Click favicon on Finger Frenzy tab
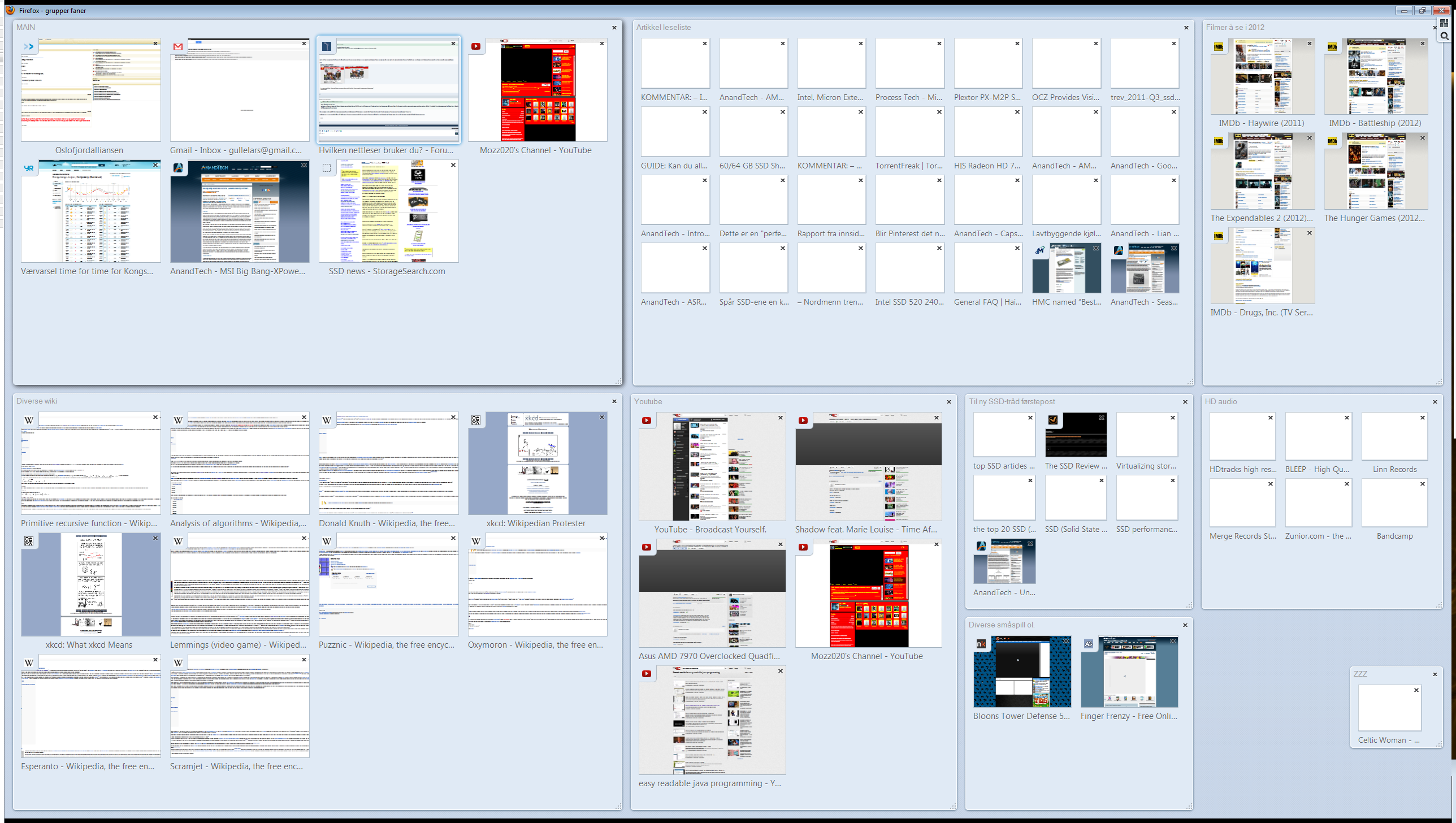This screenshot has height=823, width=1456. 1089,643
